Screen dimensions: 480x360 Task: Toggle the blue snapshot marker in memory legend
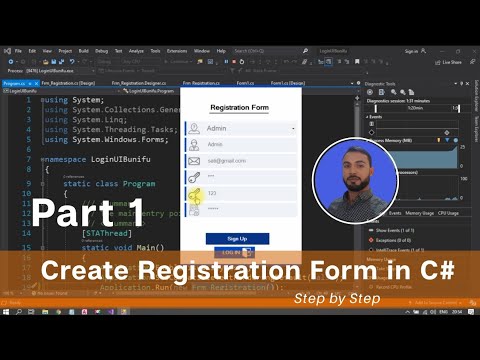click(447, 140)
